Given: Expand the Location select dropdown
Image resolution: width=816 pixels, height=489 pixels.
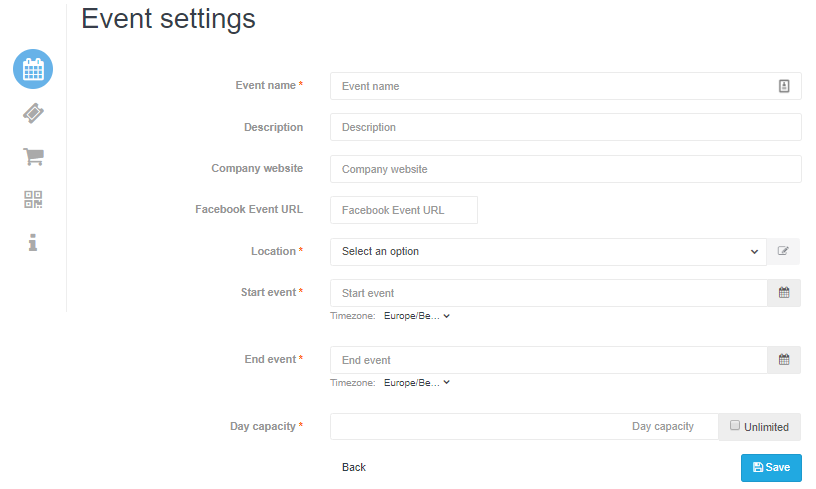Looking at the screenshot, I should [548, 252].
